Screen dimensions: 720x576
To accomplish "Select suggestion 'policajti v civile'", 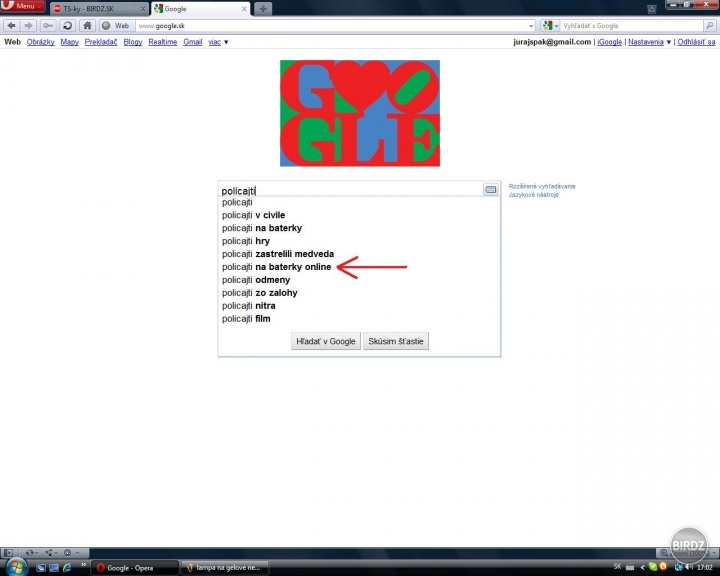I will pos(359,215).
